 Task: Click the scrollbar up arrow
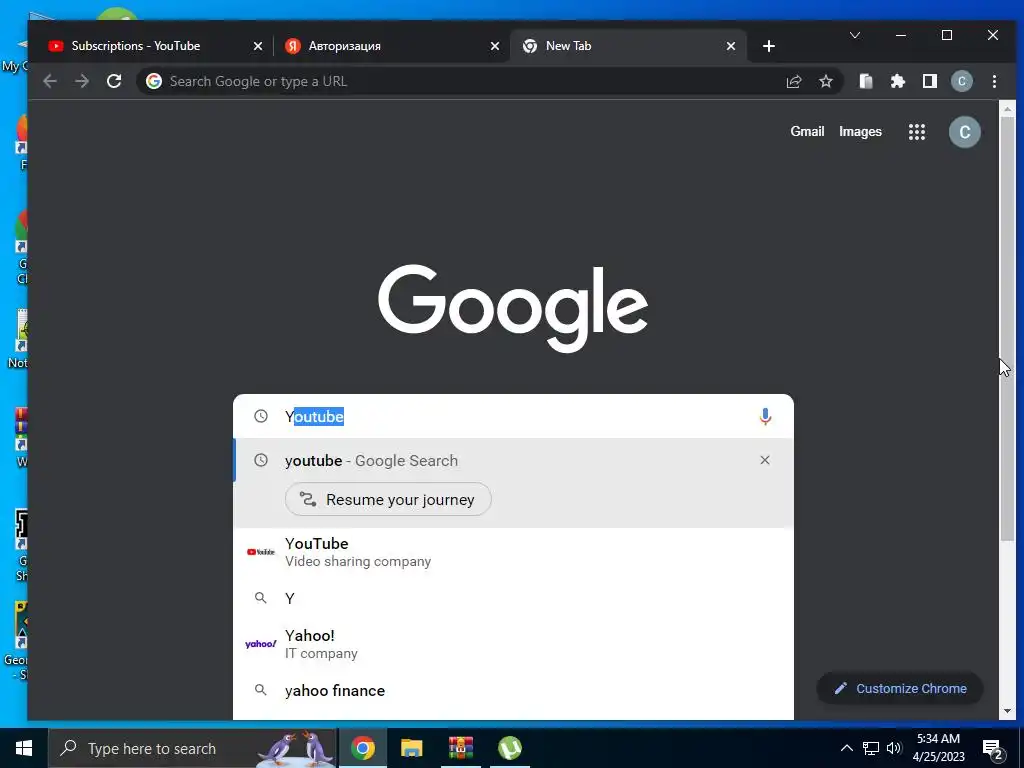coord(1007,109)
